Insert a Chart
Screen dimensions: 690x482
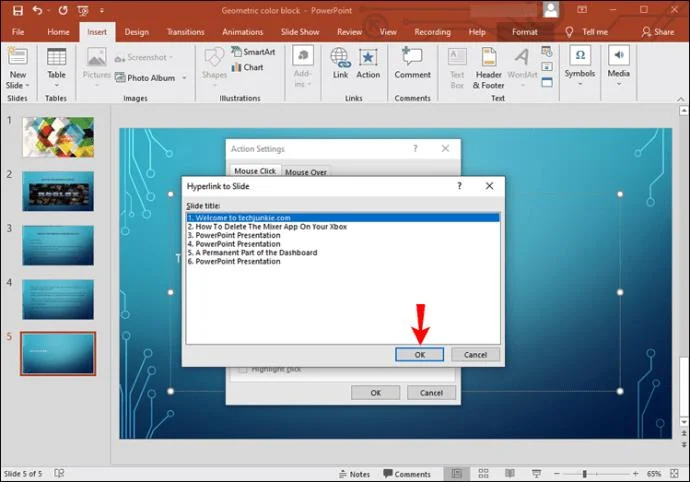tap(247, 67)
